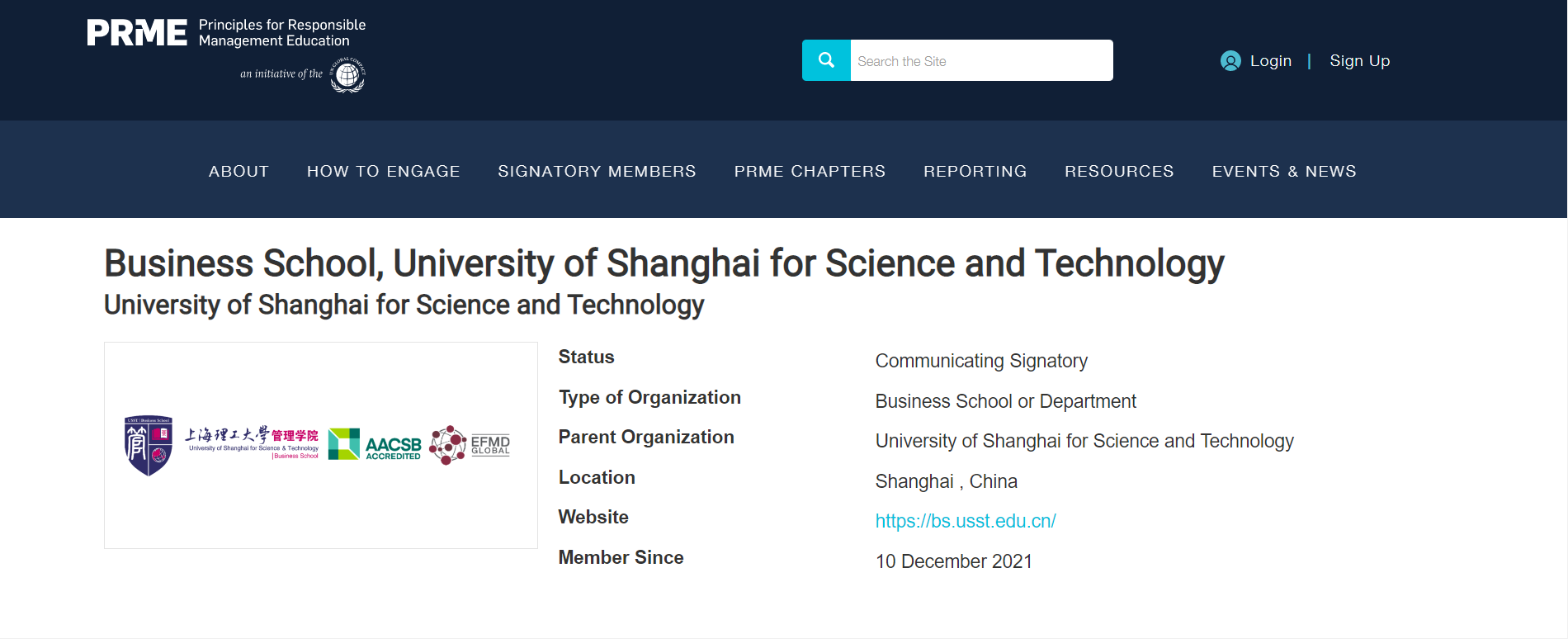
Task: Expand the Signatory Members menu
Action: [x=597, y=171]
